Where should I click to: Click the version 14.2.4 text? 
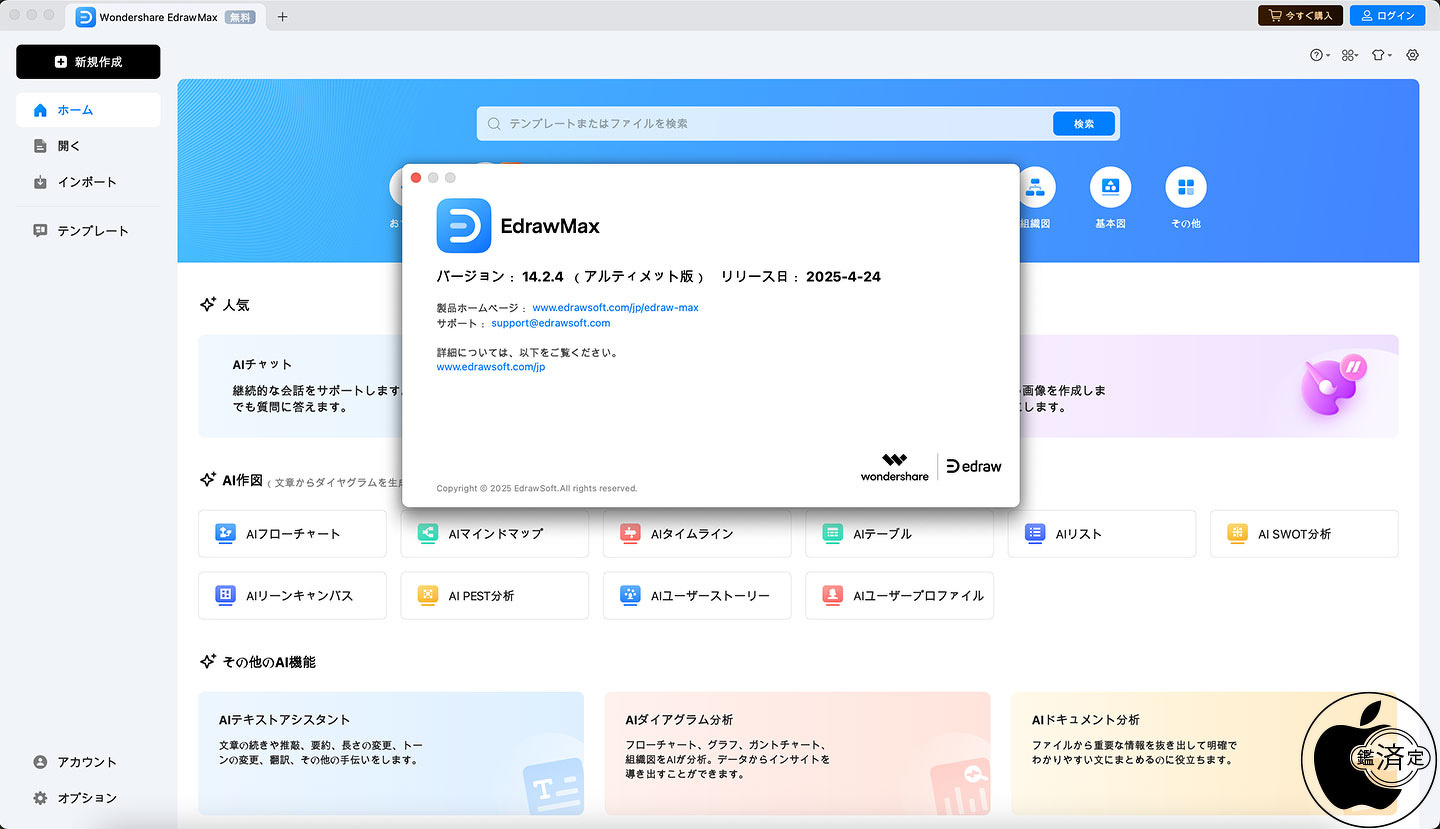[x=543, y=277]
